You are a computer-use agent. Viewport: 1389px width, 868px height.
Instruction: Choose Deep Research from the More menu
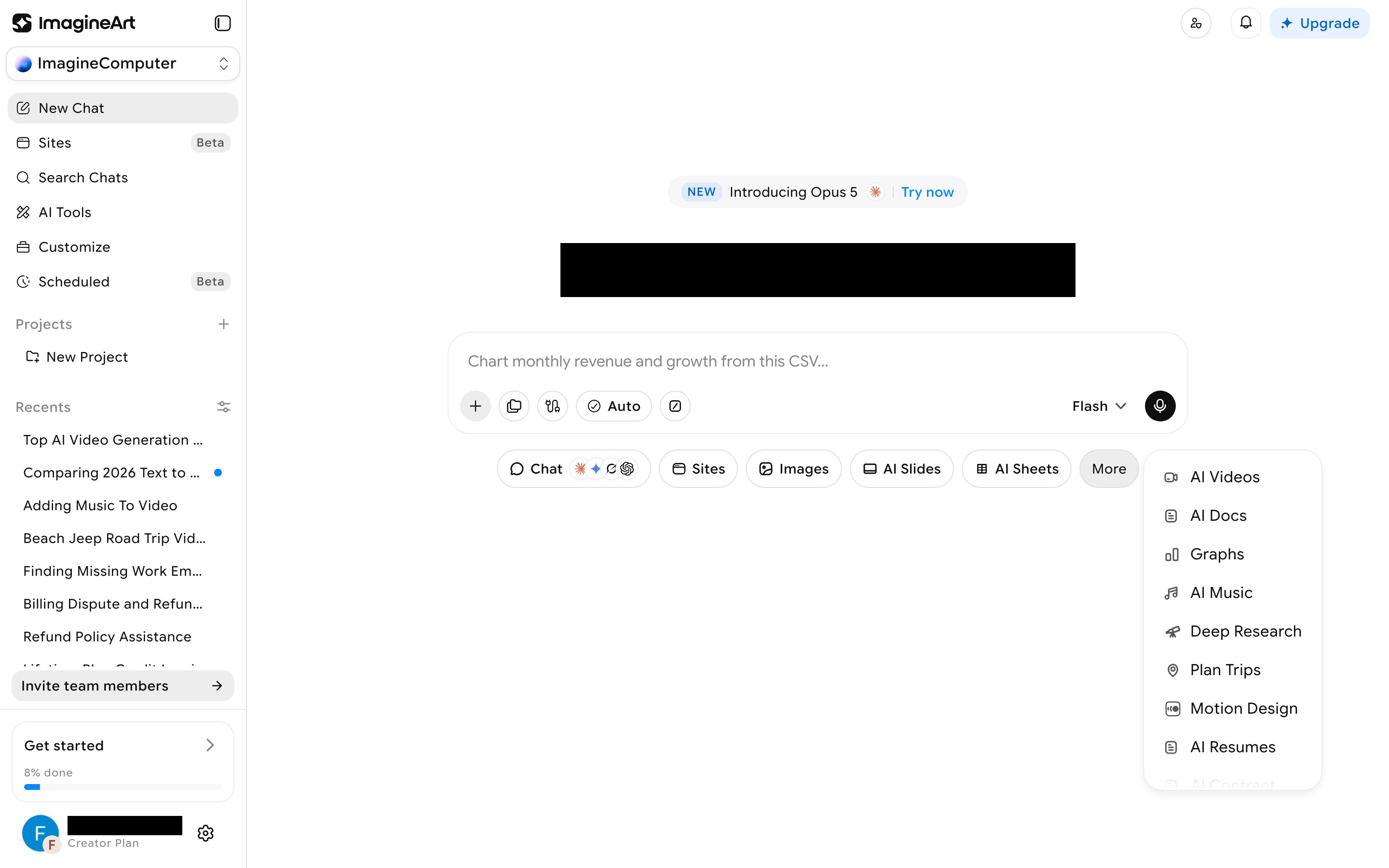tap(1233, 632)
